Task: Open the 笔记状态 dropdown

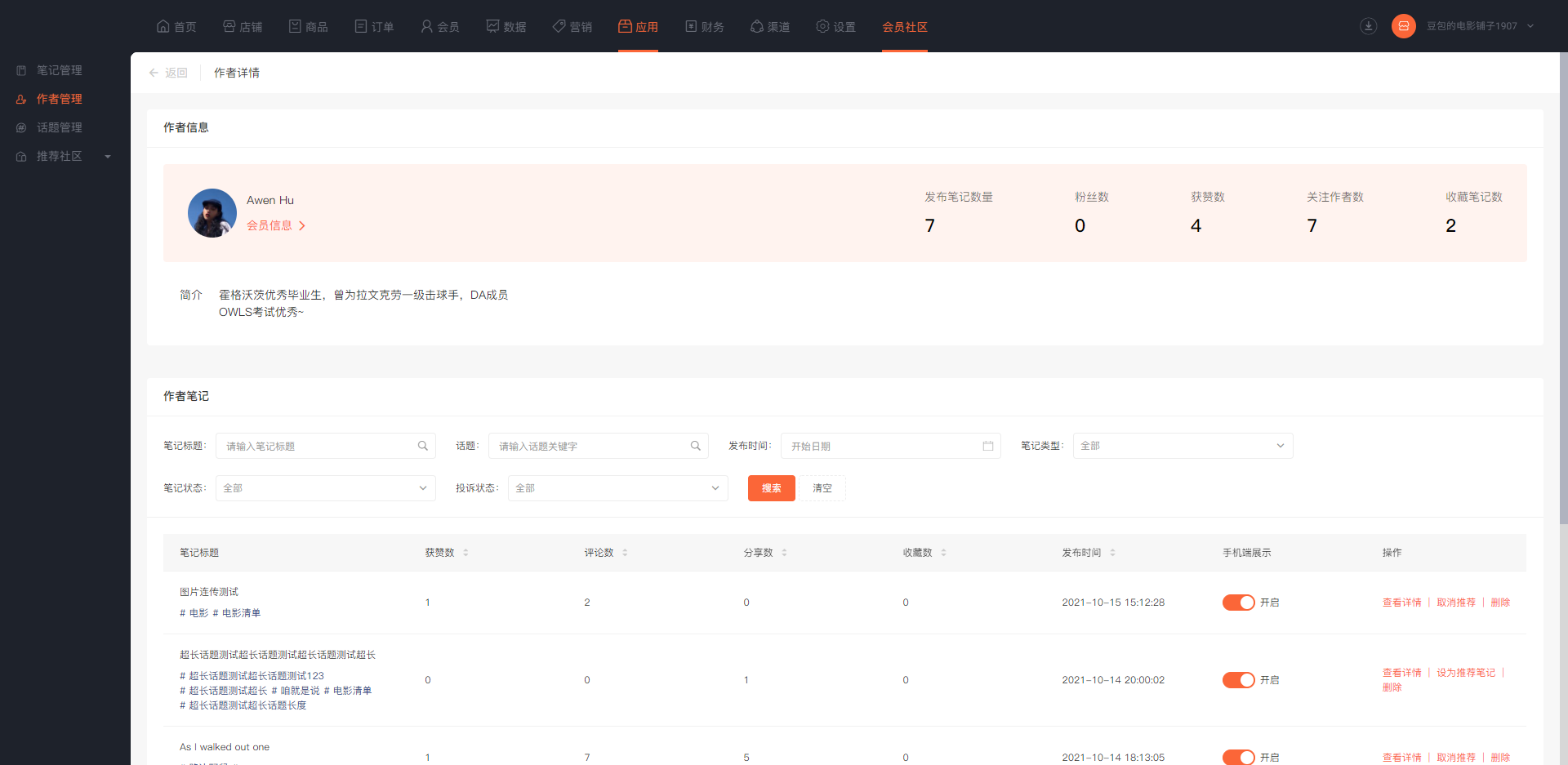Action: 325,488
